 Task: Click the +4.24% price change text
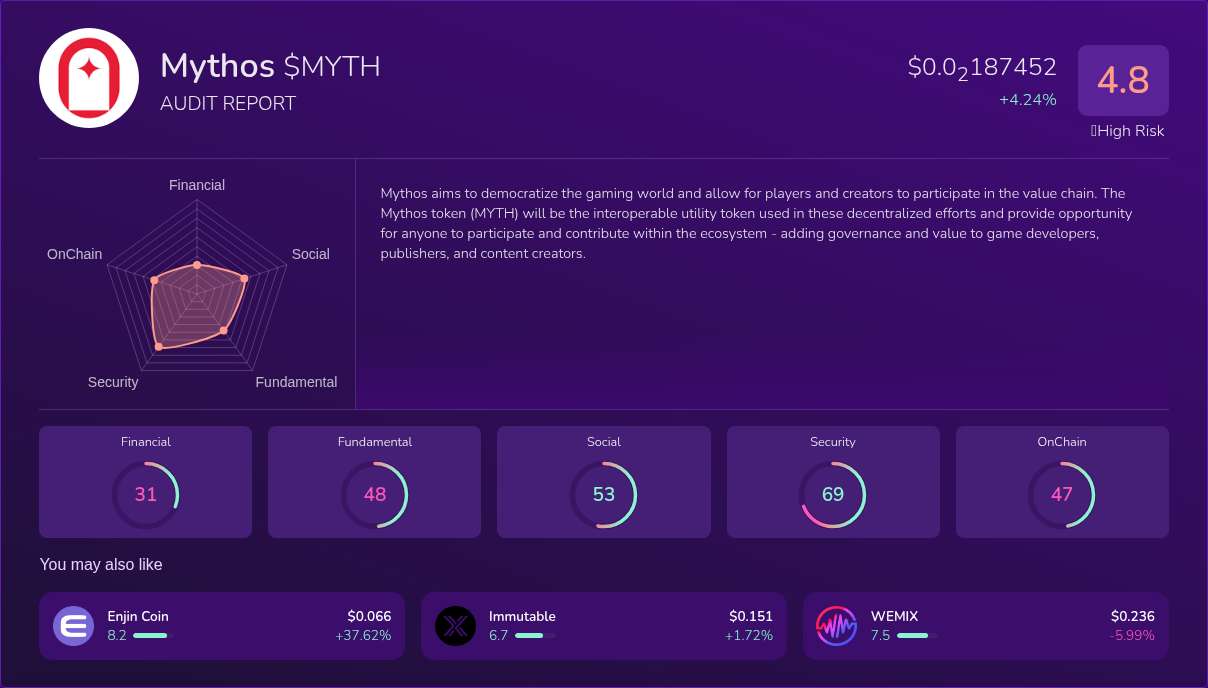[1027, 99]
